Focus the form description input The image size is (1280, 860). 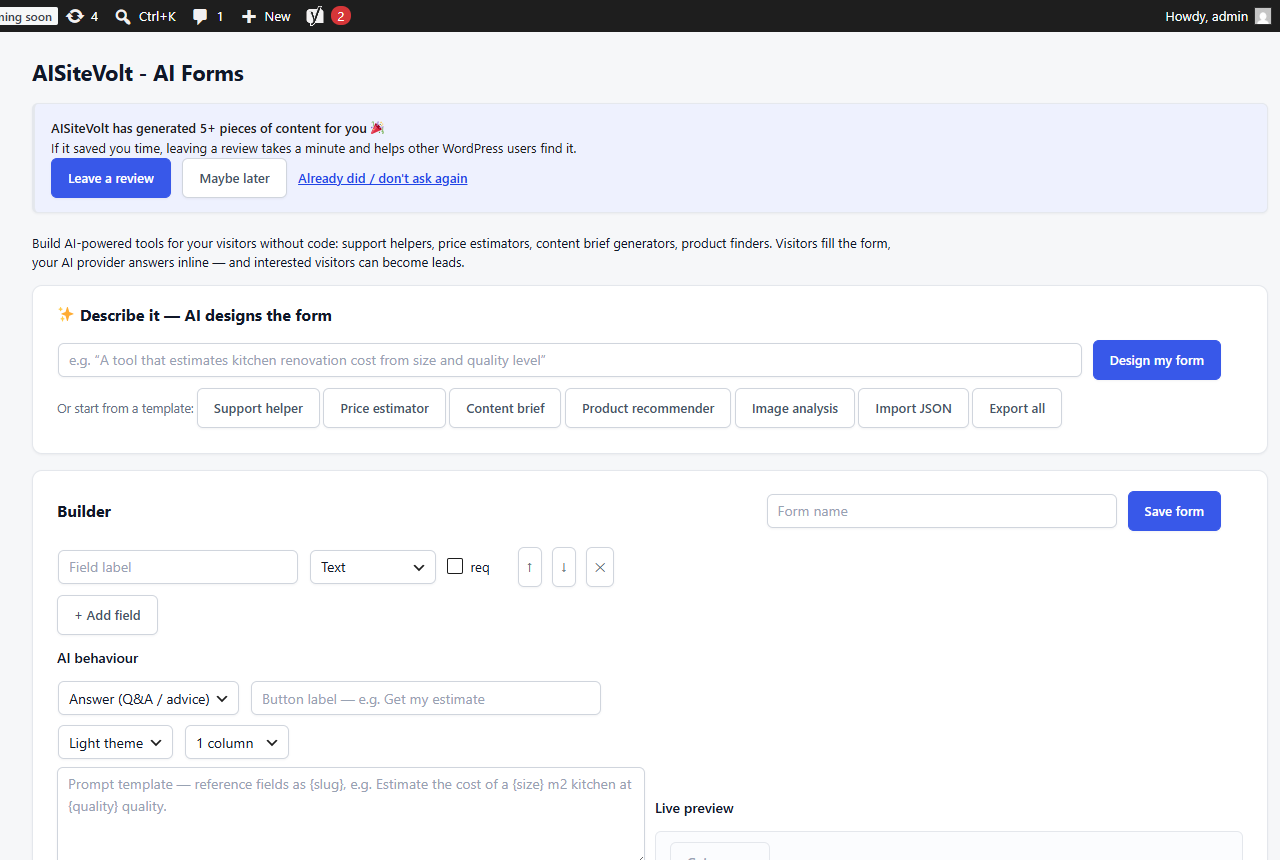pyautogui.click(x=570, y=360)
